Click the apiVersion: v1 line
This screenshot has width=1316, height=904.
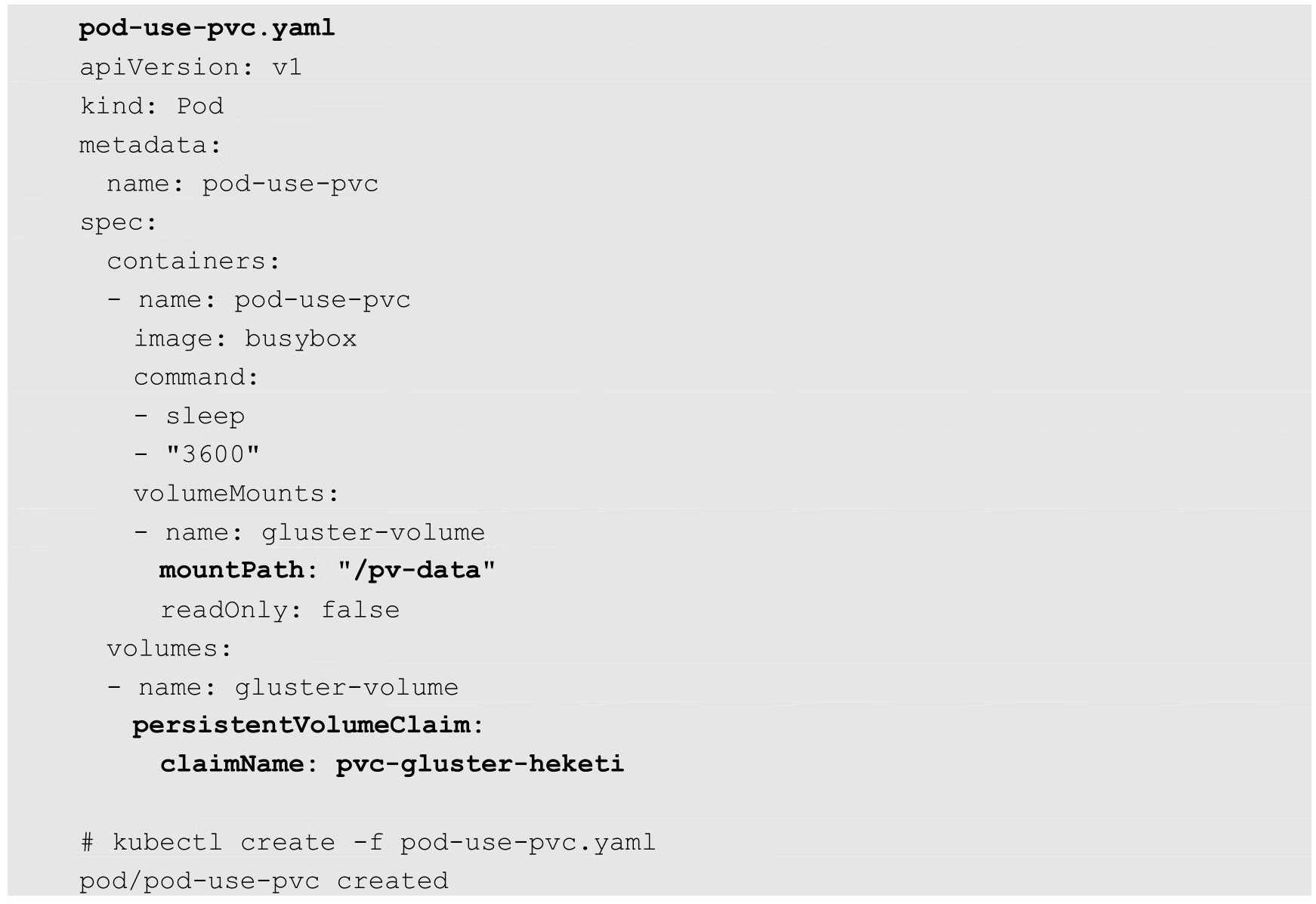[x=190, y=67]
